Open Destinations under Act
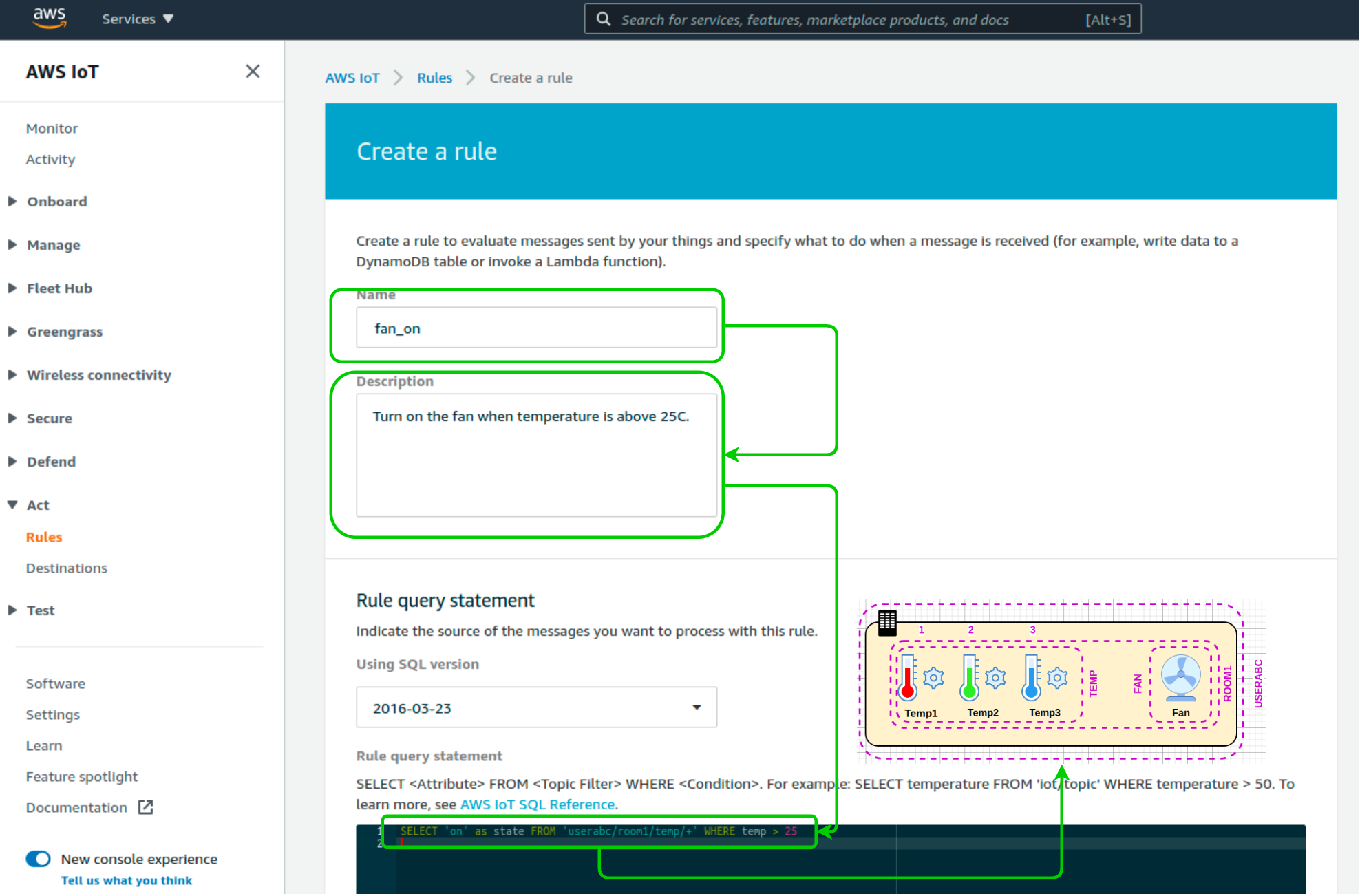Image resolution: width=1360 pixels, height=896 pixels. pos(67,568)
